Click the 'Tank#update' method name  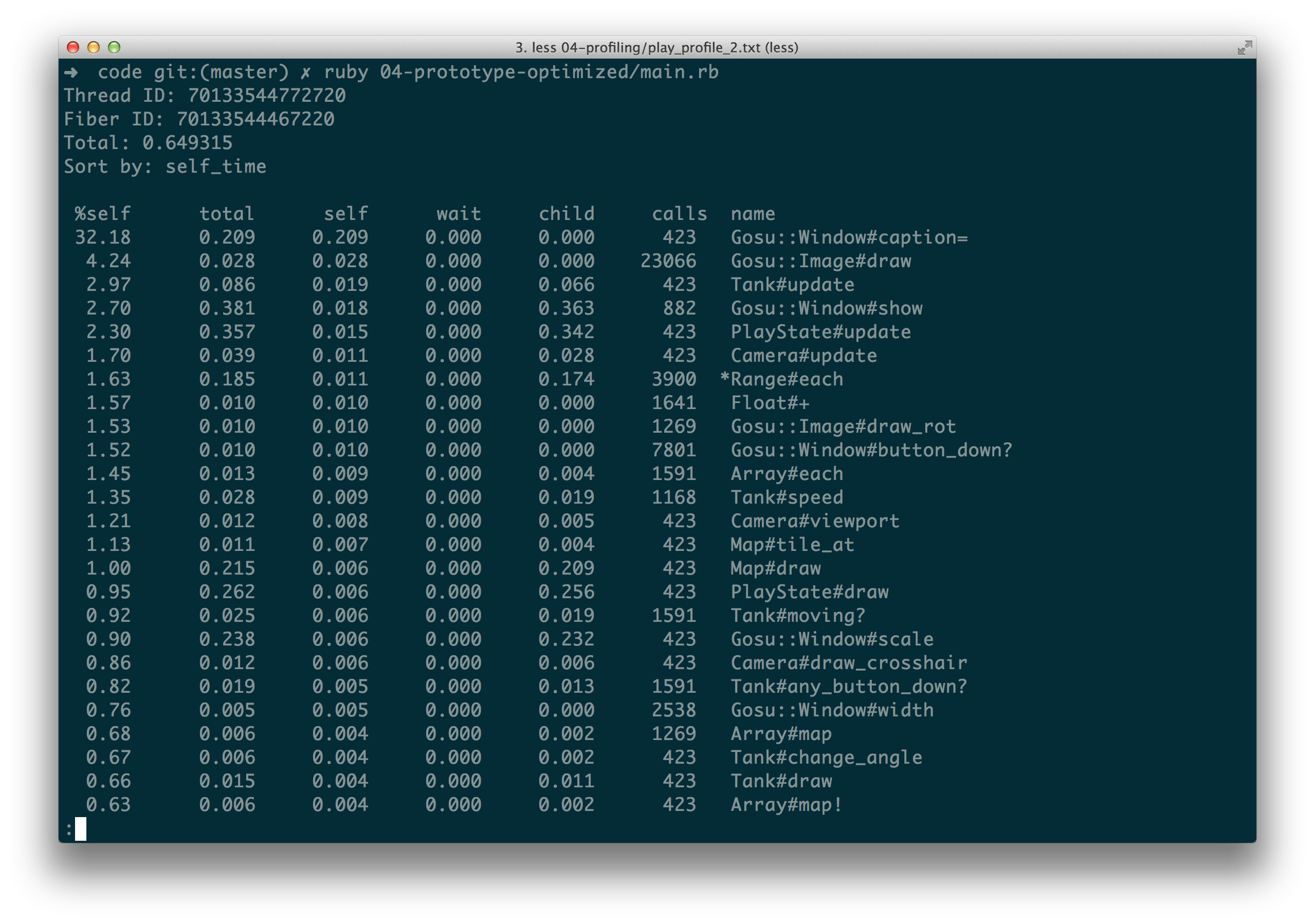pos(792,285)
